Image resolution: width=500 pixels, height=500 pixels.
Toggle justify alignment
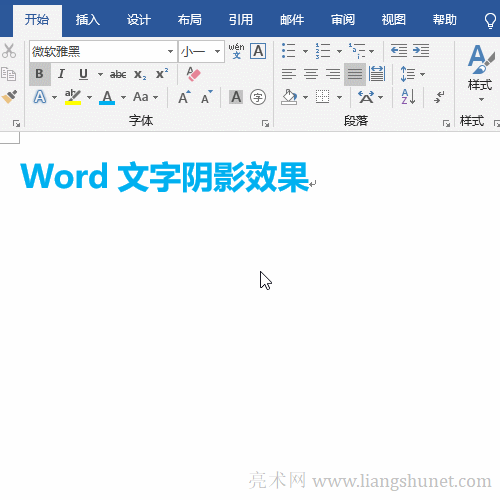point(355,74)
